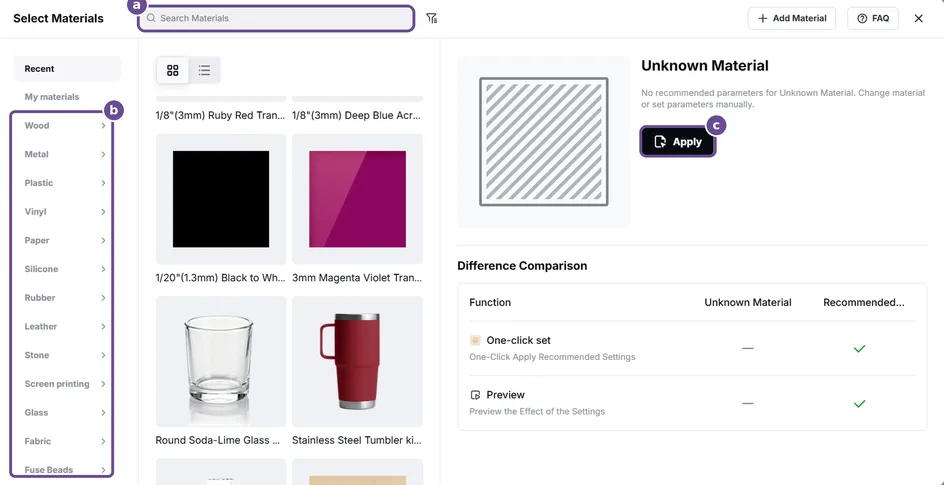Open the Glass category
Viewport: 944px width, 485px height.
click(36, 413)
